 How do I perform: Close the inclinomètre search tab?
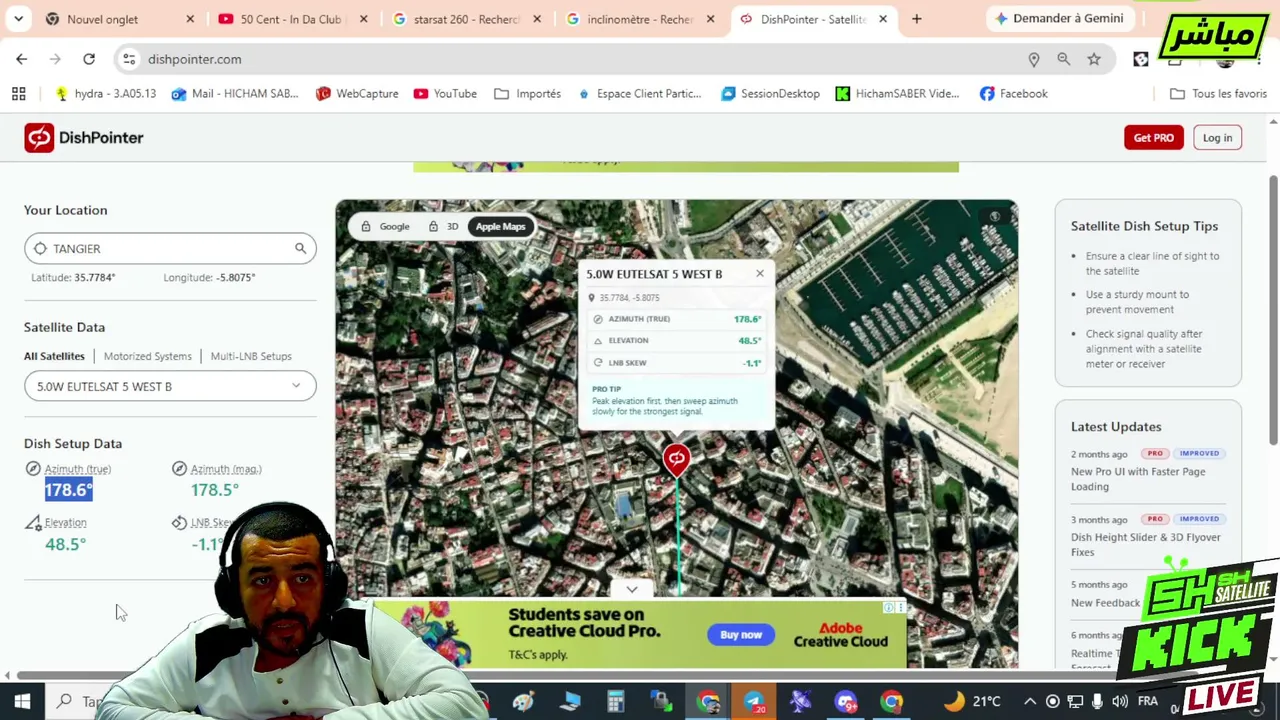(710, 19)
